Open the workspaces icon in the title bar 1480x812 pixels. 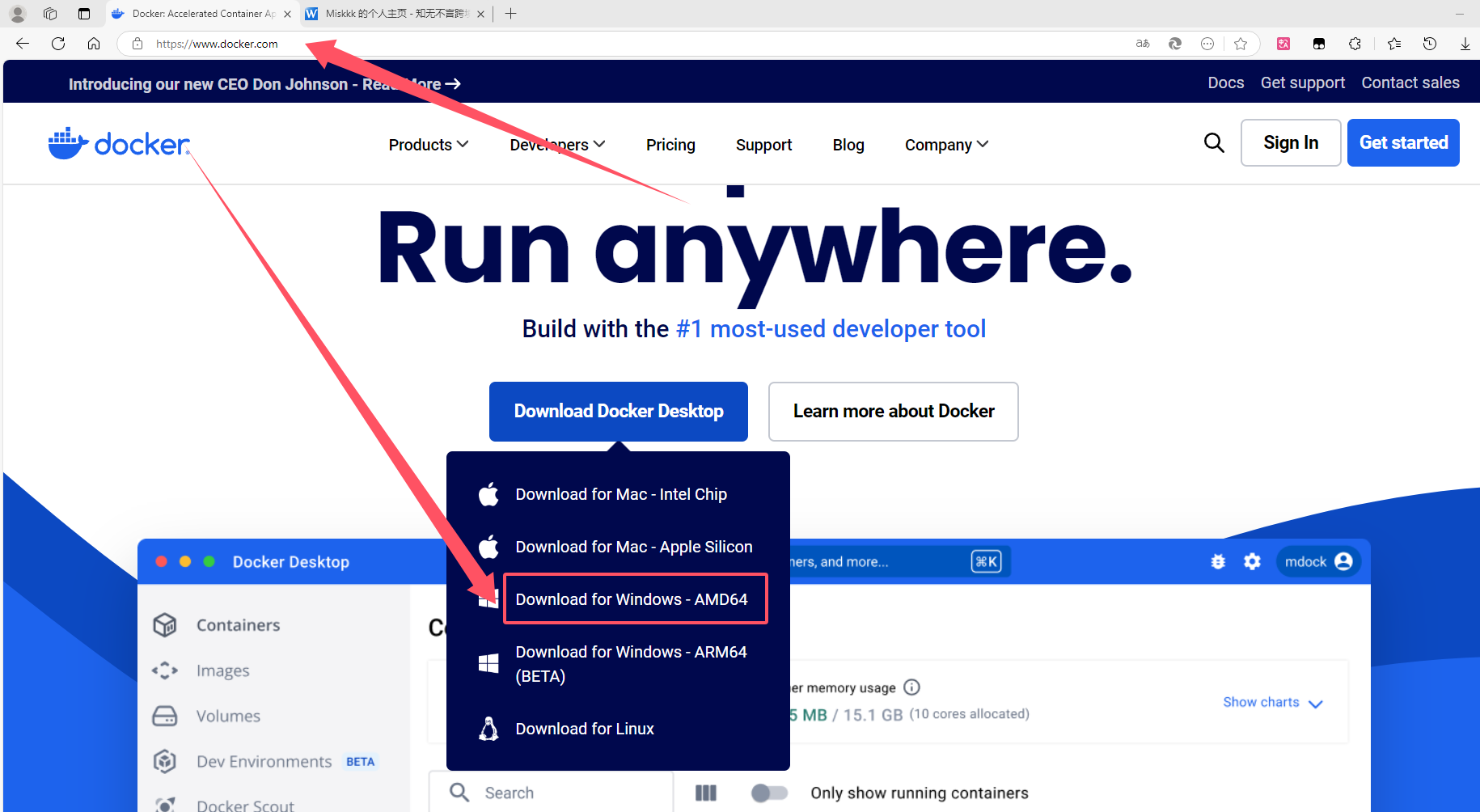click(50, 14)
